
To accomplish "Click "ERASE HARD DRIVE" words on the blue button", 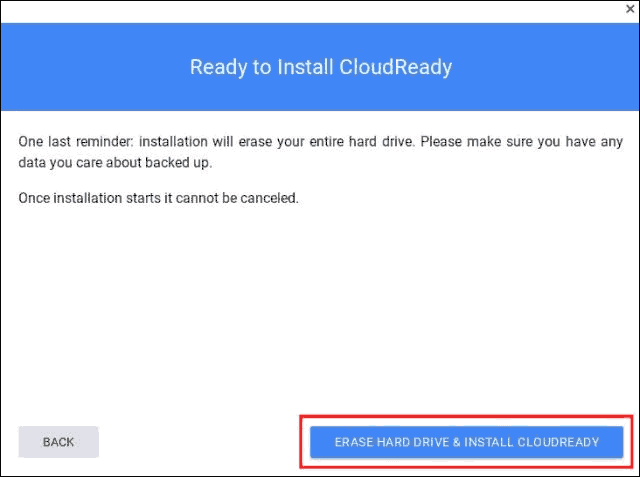I will click(391, 442).
